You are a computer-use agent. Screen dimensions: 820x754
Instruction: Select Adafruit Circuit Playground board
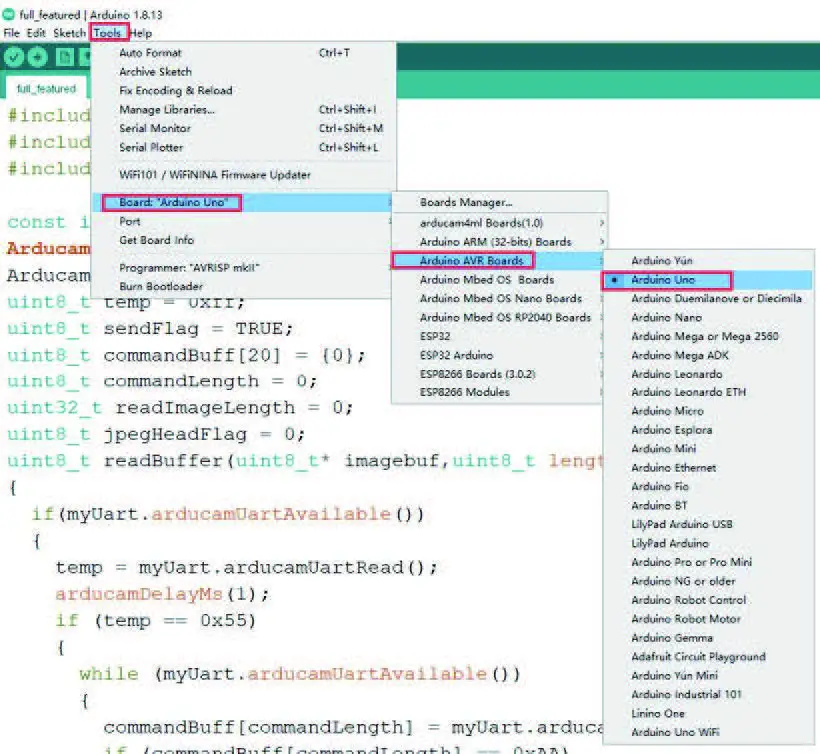pos(708,657)
